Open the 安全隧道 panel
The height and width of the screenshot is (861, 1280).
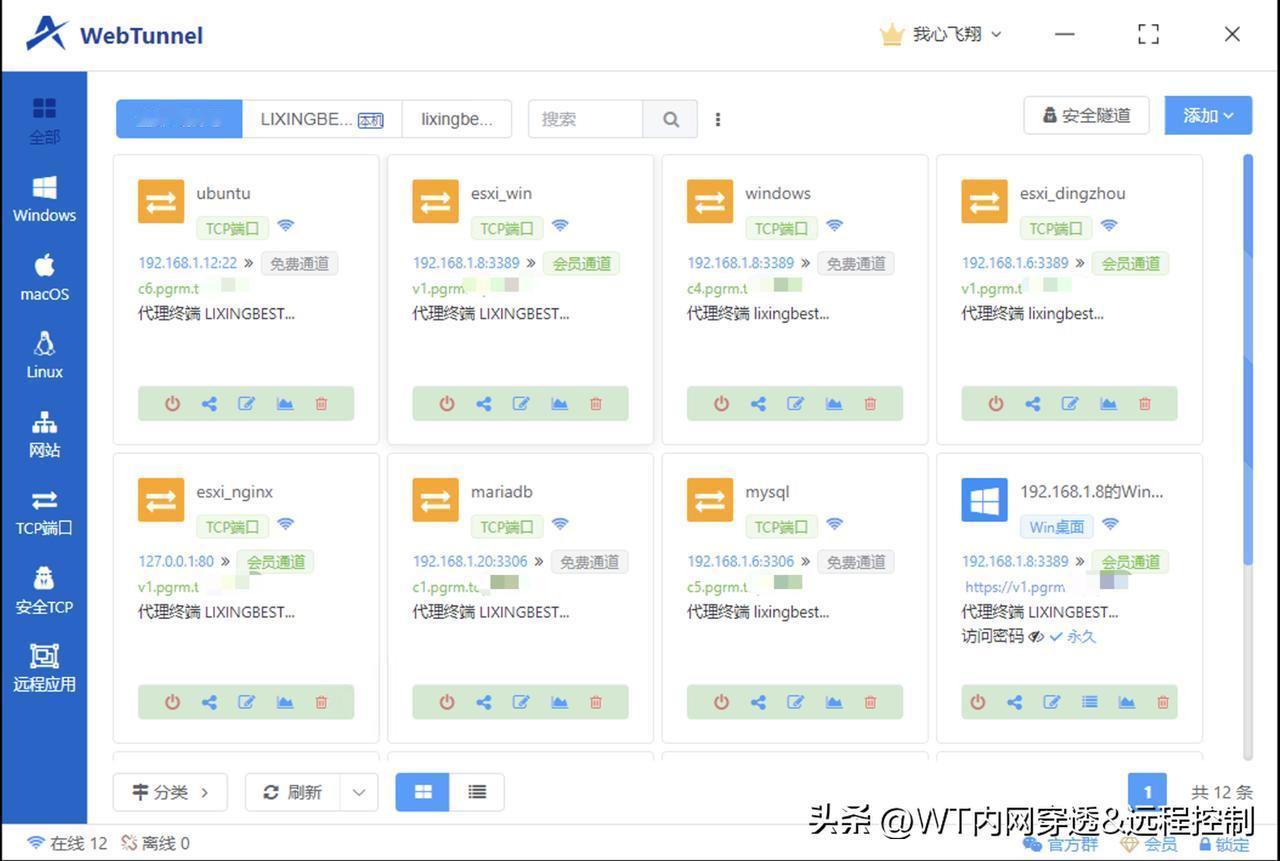coord(1086,115)
